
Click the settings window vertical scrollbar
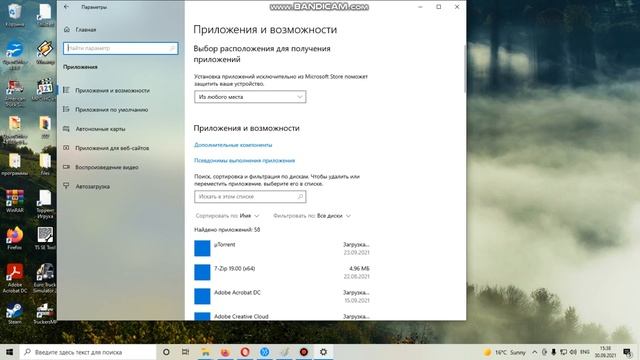(x=464, y=69)
